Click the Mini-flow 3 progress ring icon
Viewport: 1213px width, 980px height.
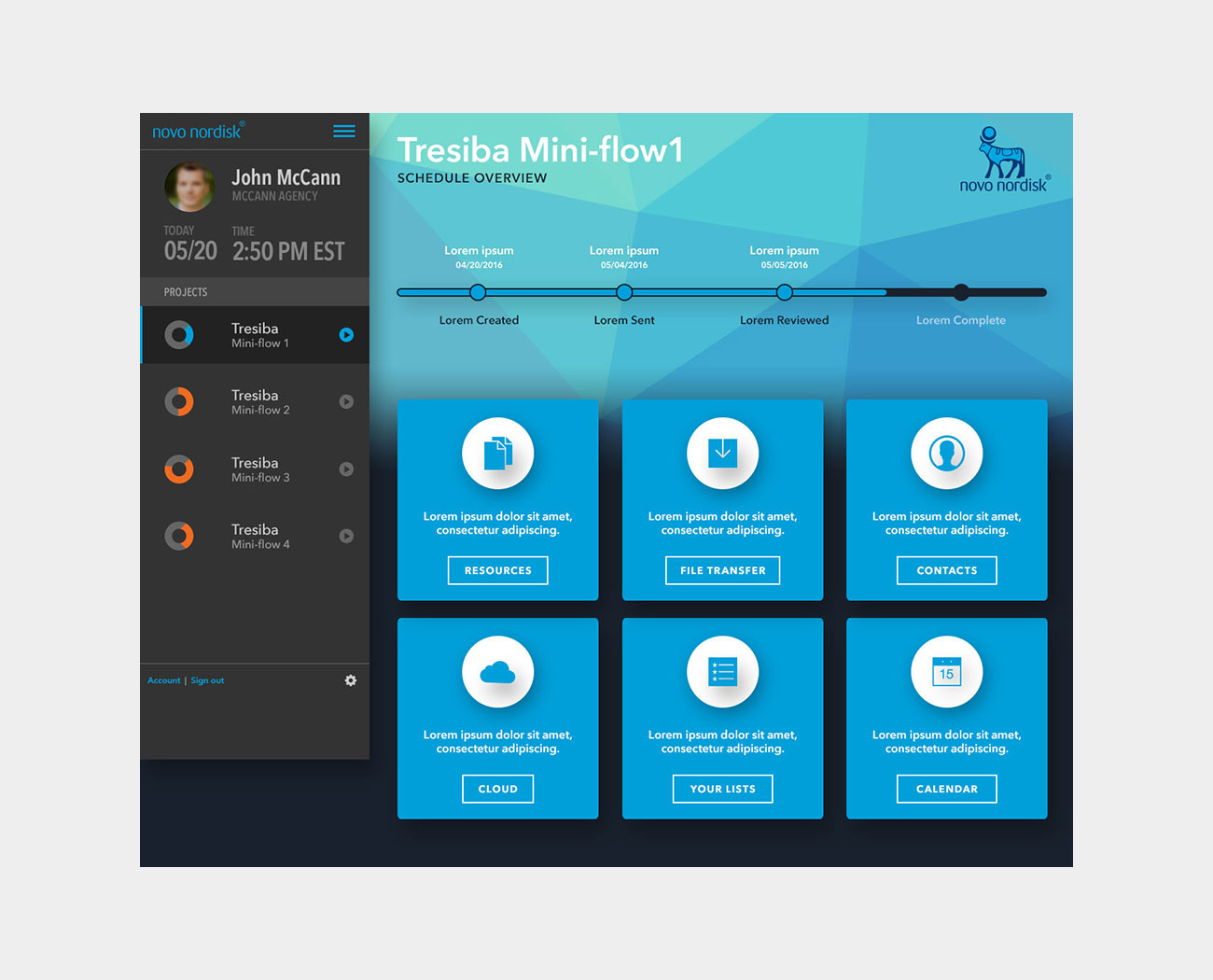(x=179, y=469)
